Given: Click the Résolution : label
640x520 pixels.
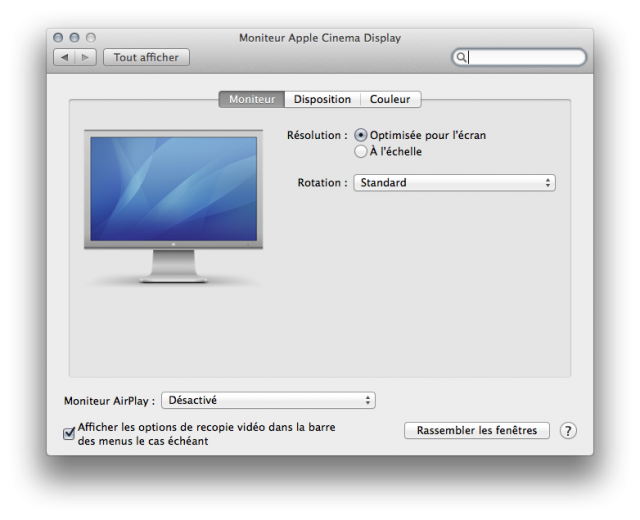Looking at the screenshot, I should (x=317, y=135).
